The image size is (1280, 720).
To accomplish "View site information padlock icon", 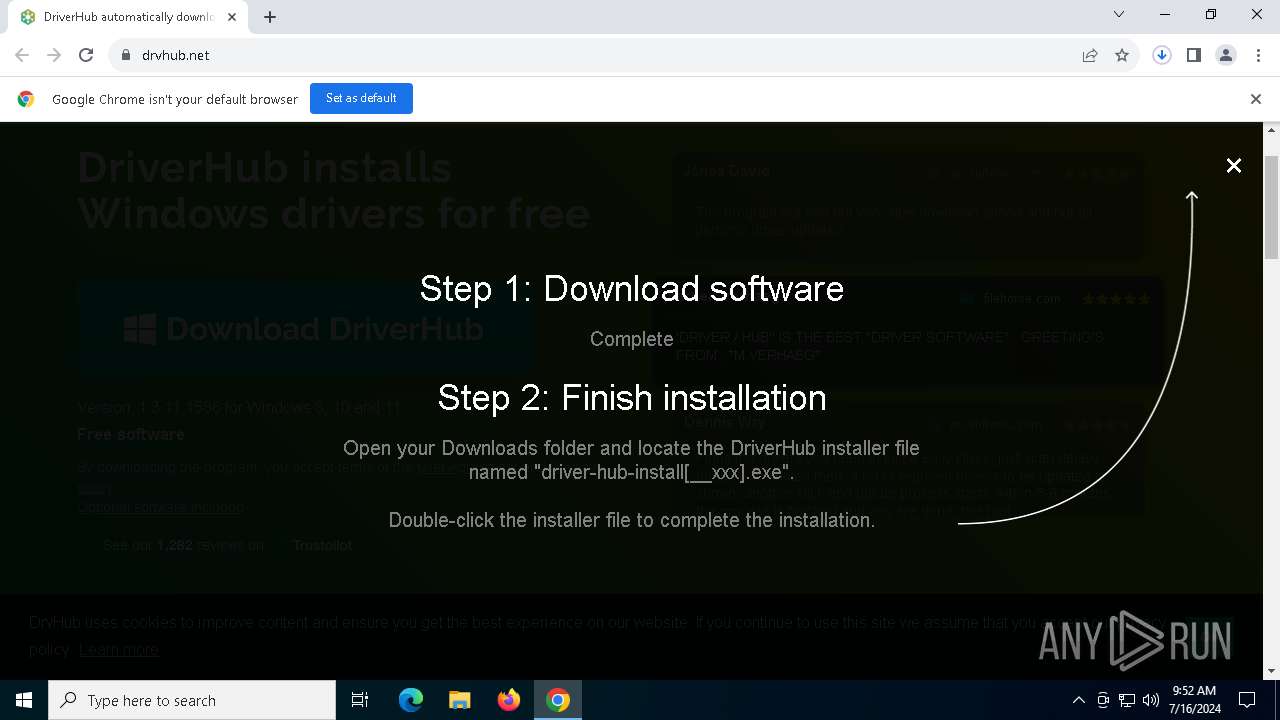I will 125,55.
